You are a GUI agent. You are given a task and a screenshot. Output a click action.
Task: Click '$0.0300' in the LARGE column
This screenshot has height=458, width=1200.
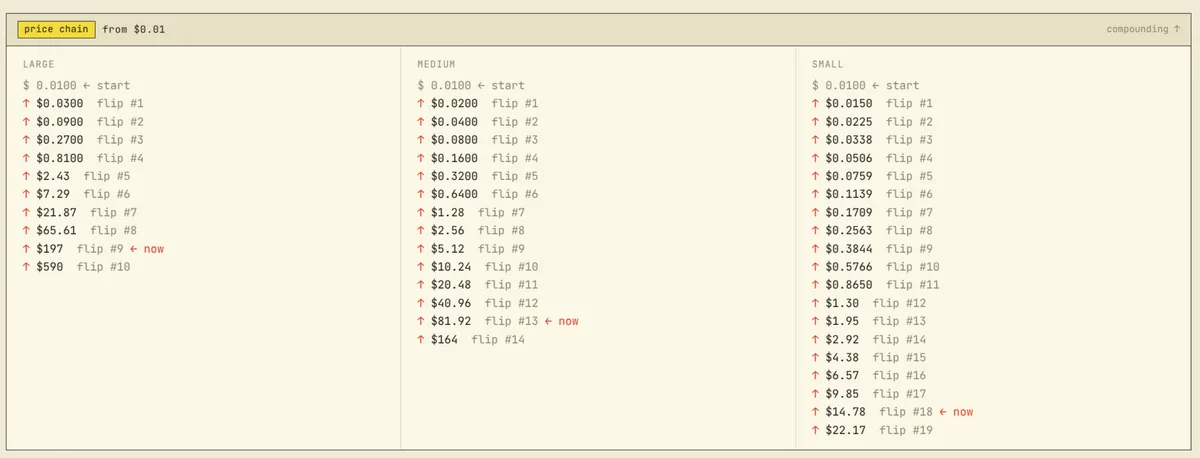[x=60, y=103]
